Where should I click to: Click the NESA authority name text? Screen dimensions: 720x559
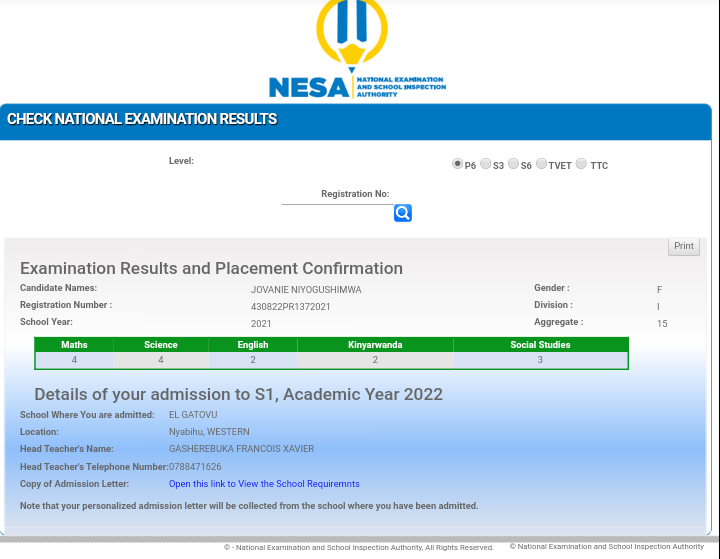click(400, 87)
